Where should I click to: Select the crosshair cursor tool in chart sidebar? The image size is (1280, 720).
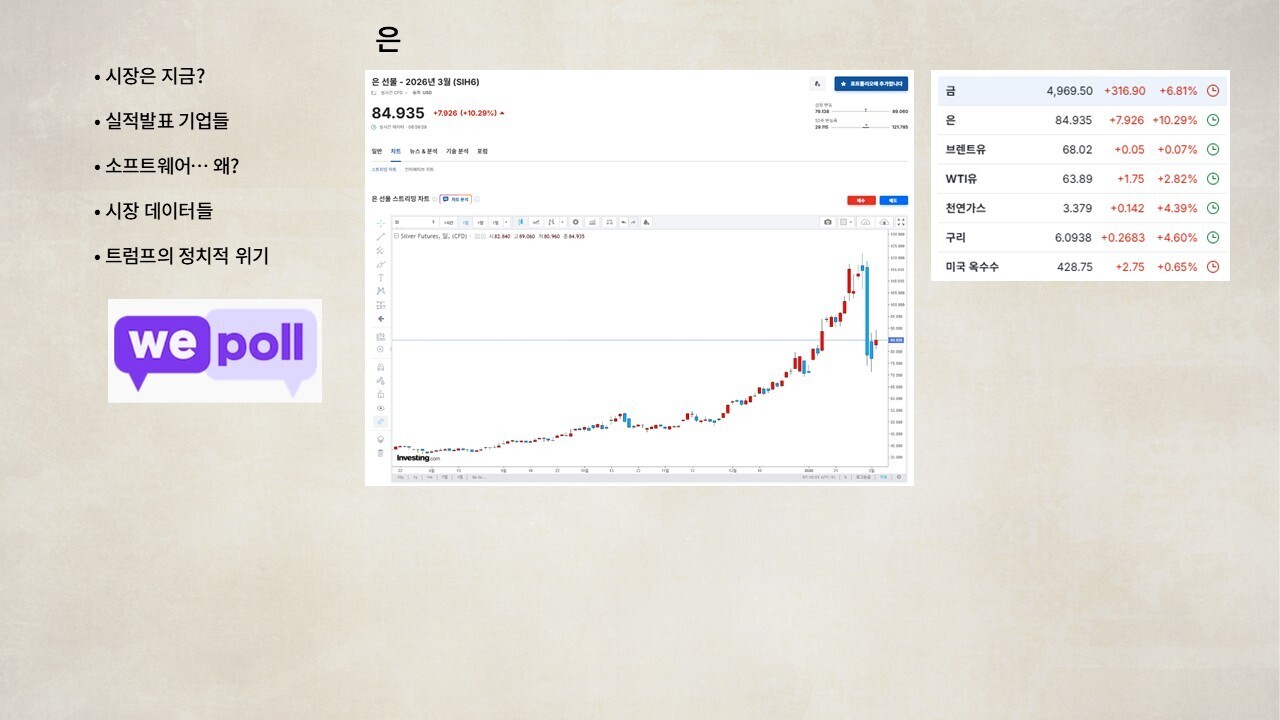click(380, 223)
